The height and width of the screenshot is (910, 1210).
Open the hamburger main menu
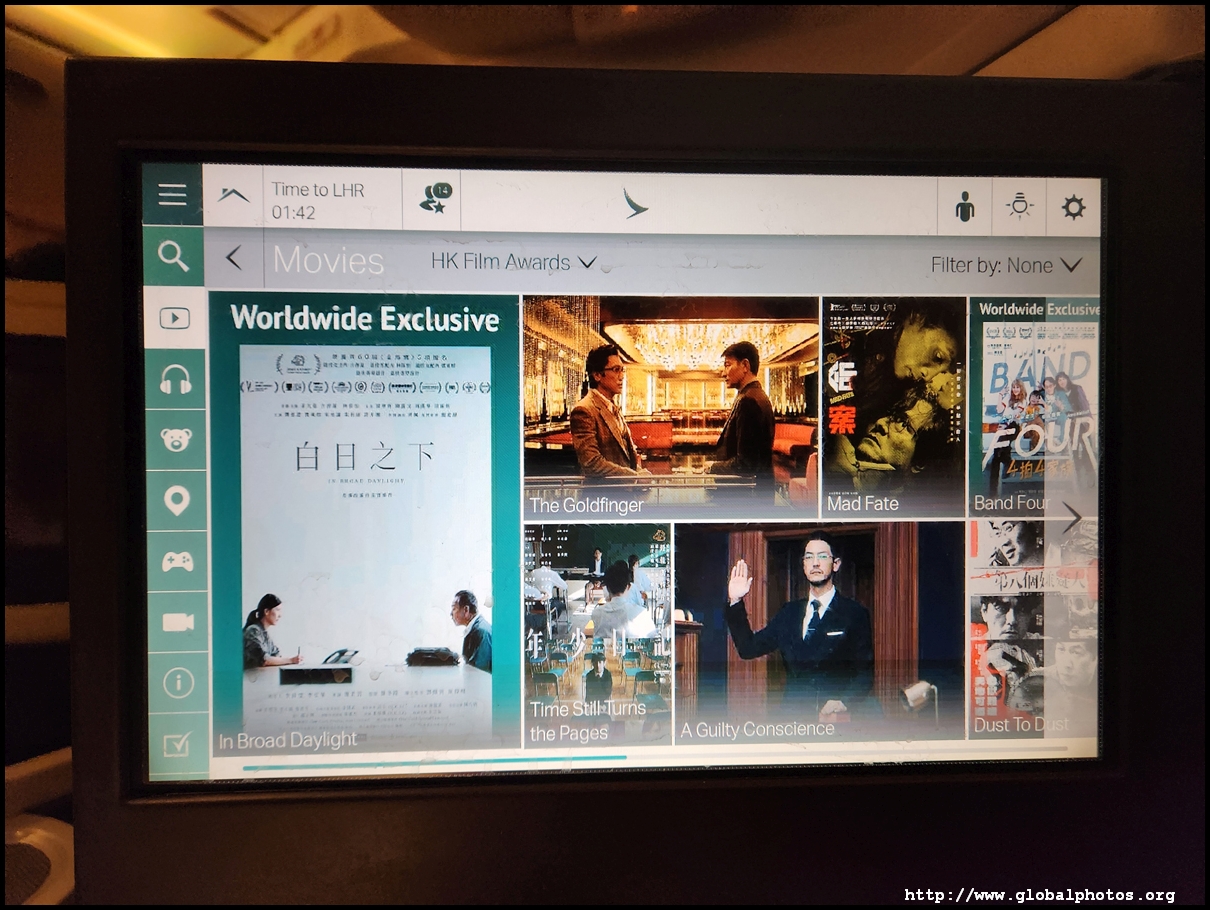pos(172,194)
